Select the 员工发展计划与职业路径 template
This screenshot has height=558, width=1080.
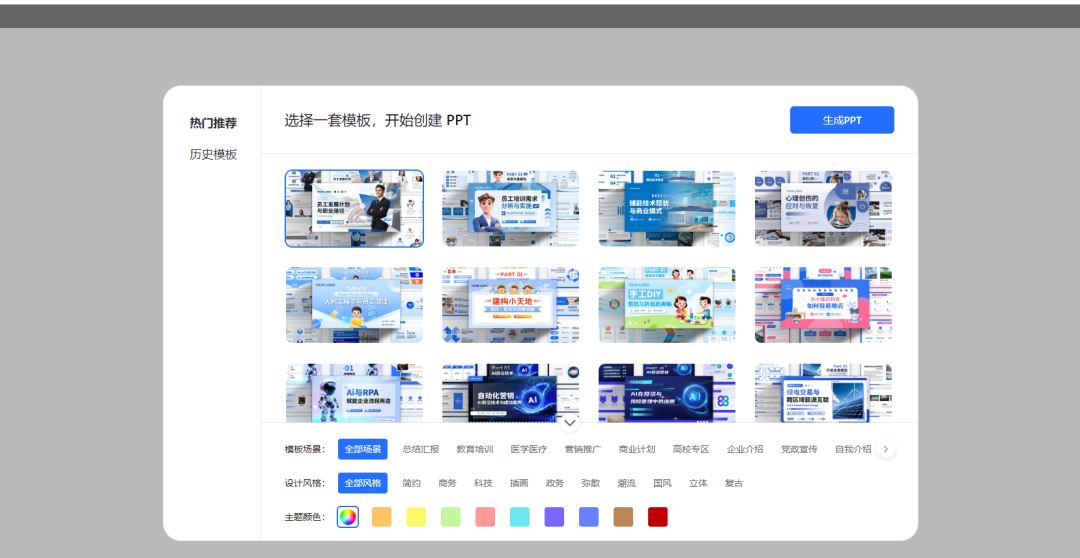tap(354, 208)
